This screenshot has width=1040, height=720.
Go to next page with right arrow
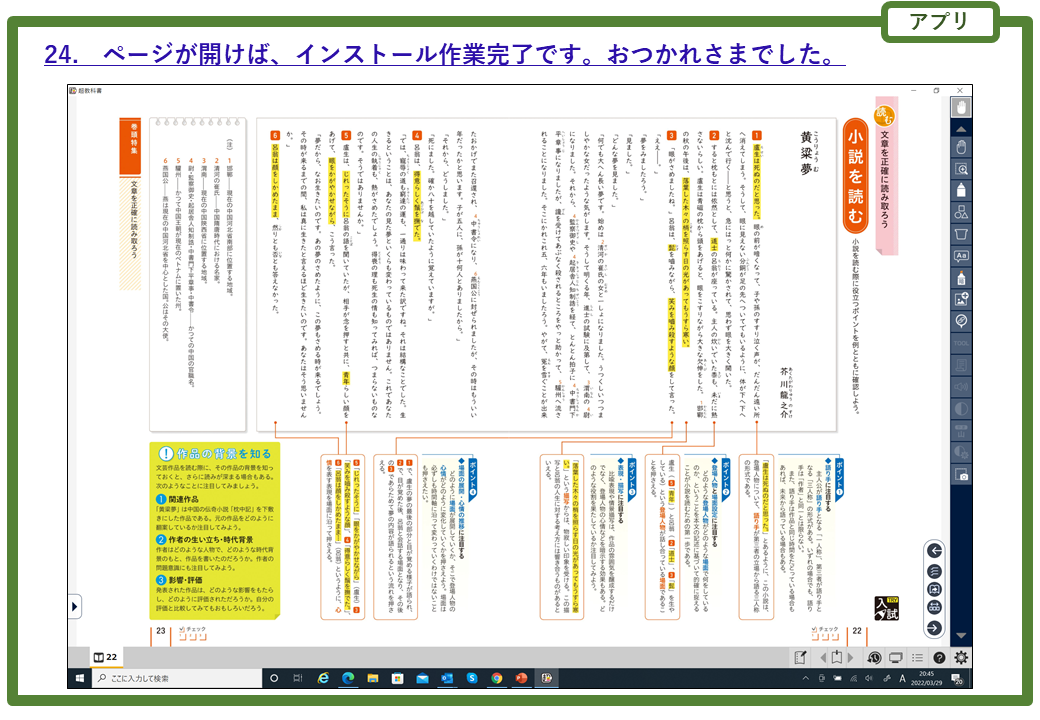(x=935, y=628)
